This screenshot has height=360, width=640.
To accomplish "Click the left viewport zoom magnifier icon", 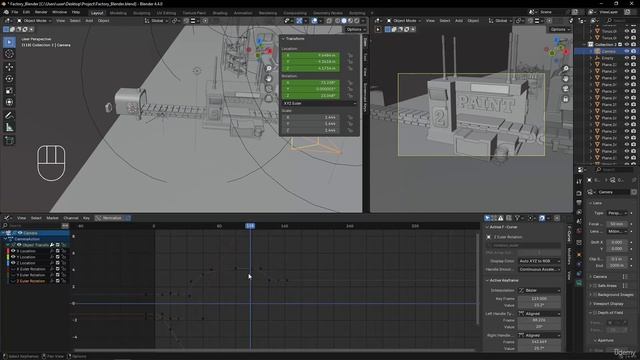I will (x=269, y=69).
